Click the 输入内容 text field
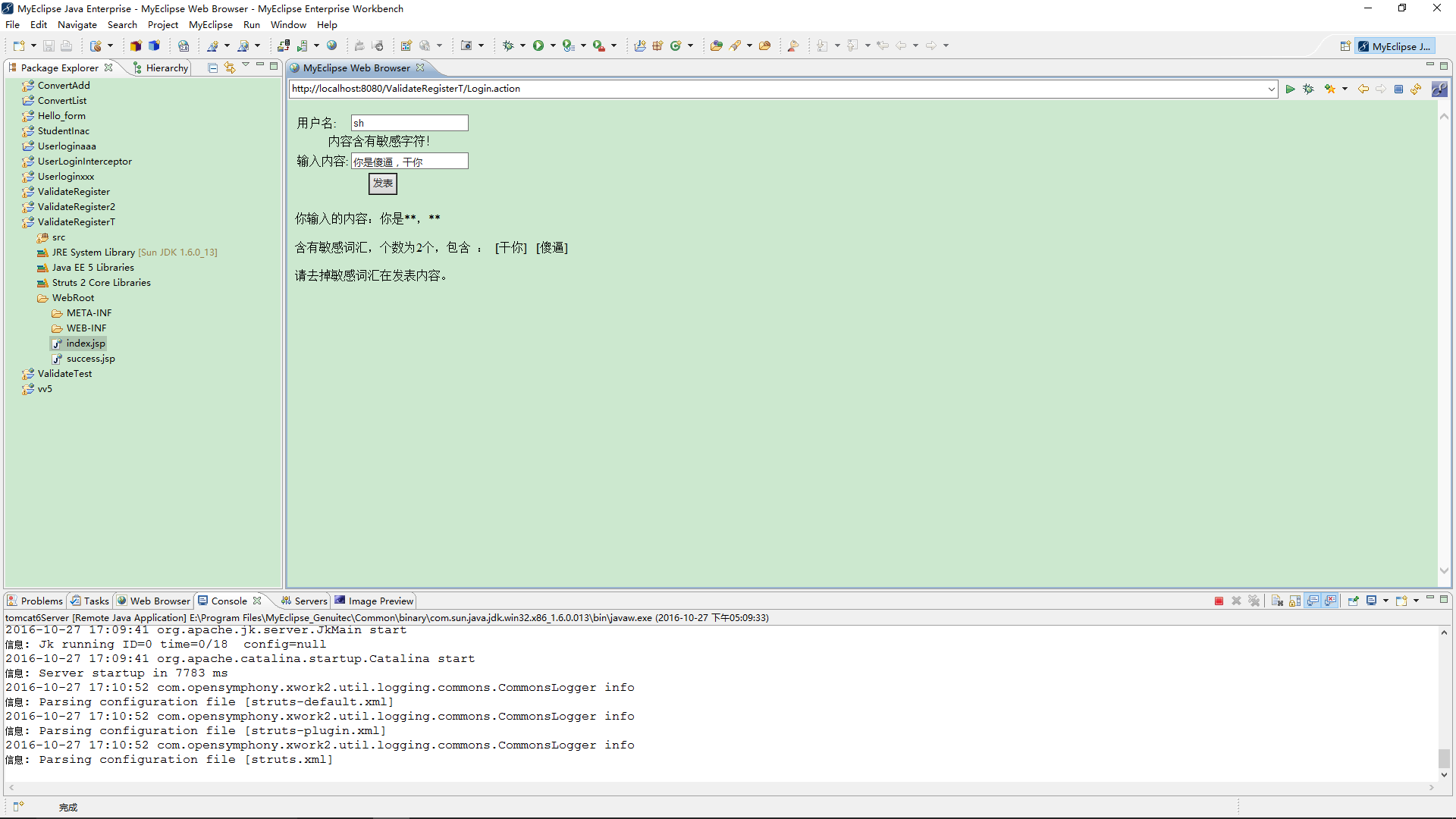 (409, 162)
